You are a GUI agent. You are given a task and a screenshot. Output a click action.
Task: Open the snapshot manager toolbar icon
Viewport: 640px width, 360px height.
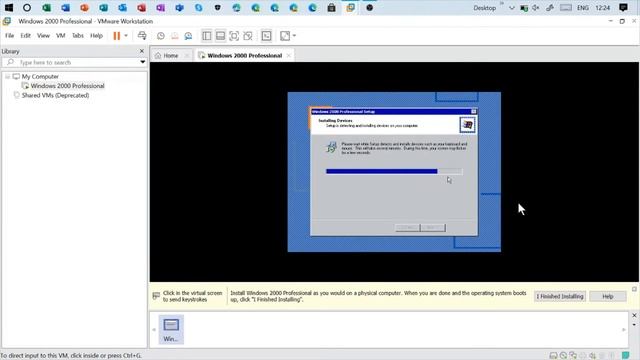click(x=188, y=36)
